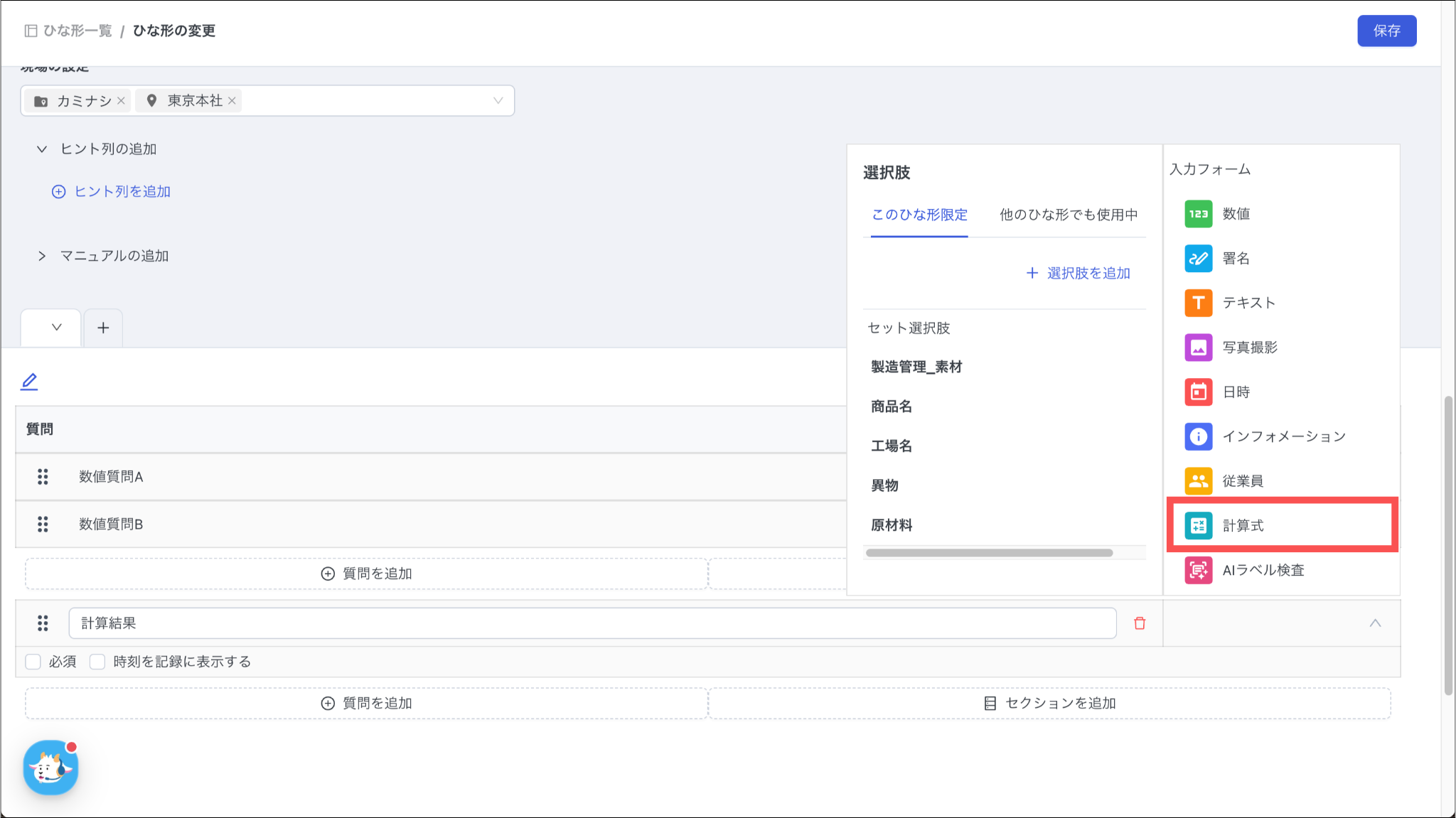1456x818 pixels.
Task: Enable the 必須 required checkbox
Action: tap(33, 662)
